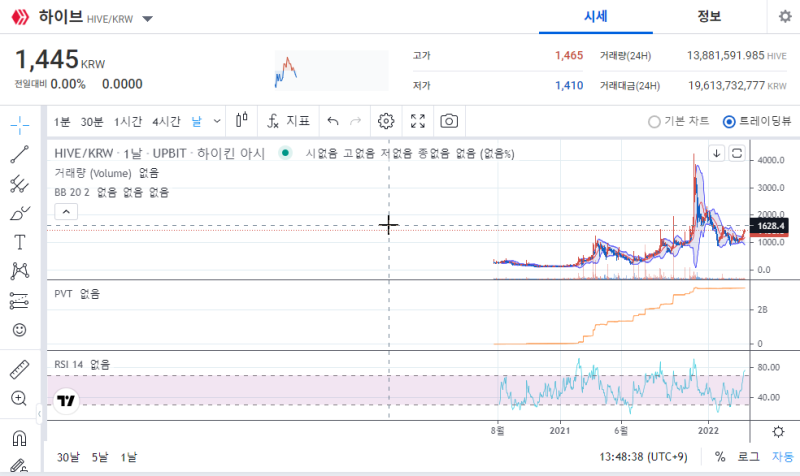Image resolution: width=800 pixels, height=476 pixels.
Task: Click the HIVE coin logo
Action: [21, 17]
